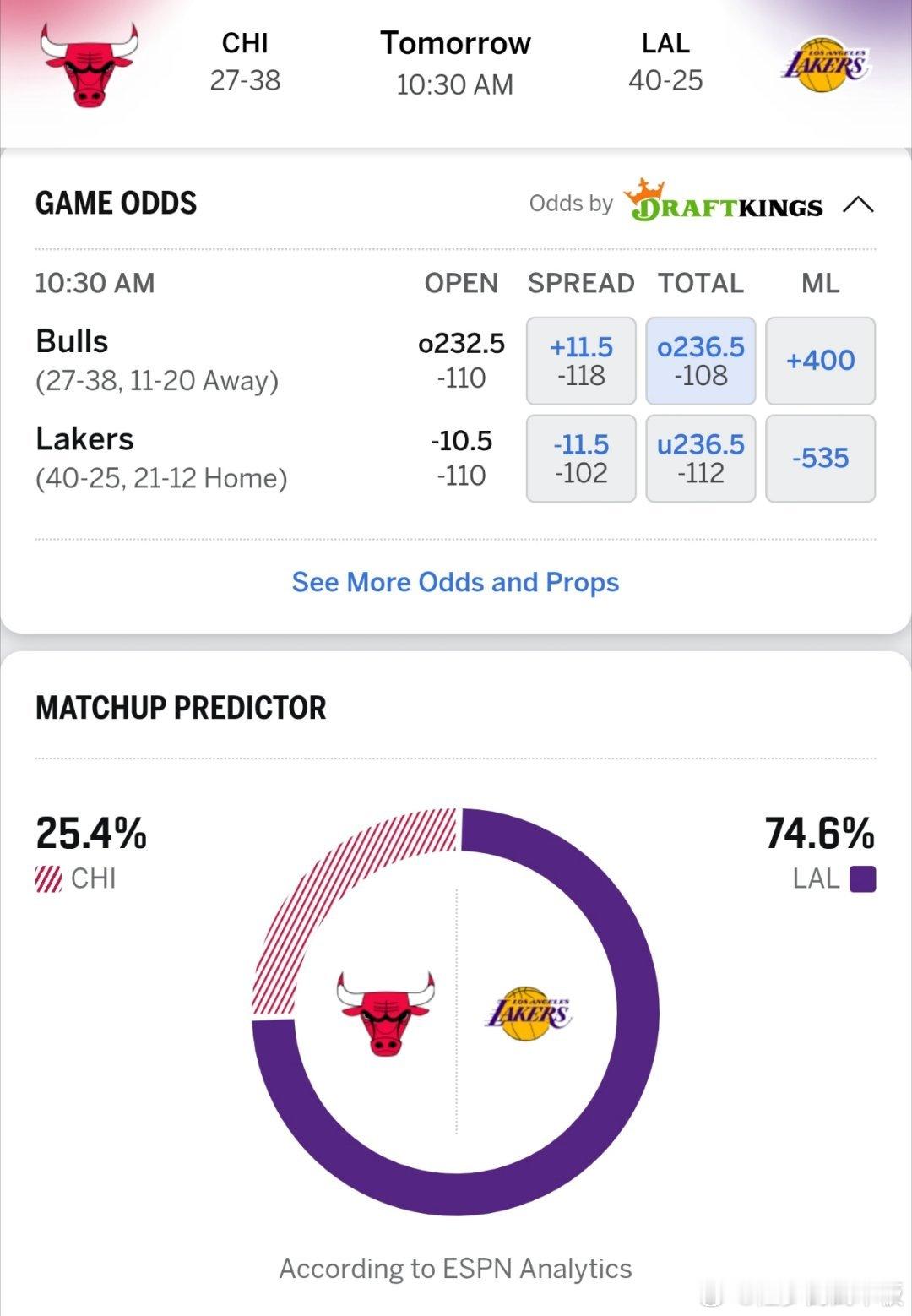The image size is (912, 1316).
Task: Open See More Odds and Props
Action: click(x=455, y=582)
